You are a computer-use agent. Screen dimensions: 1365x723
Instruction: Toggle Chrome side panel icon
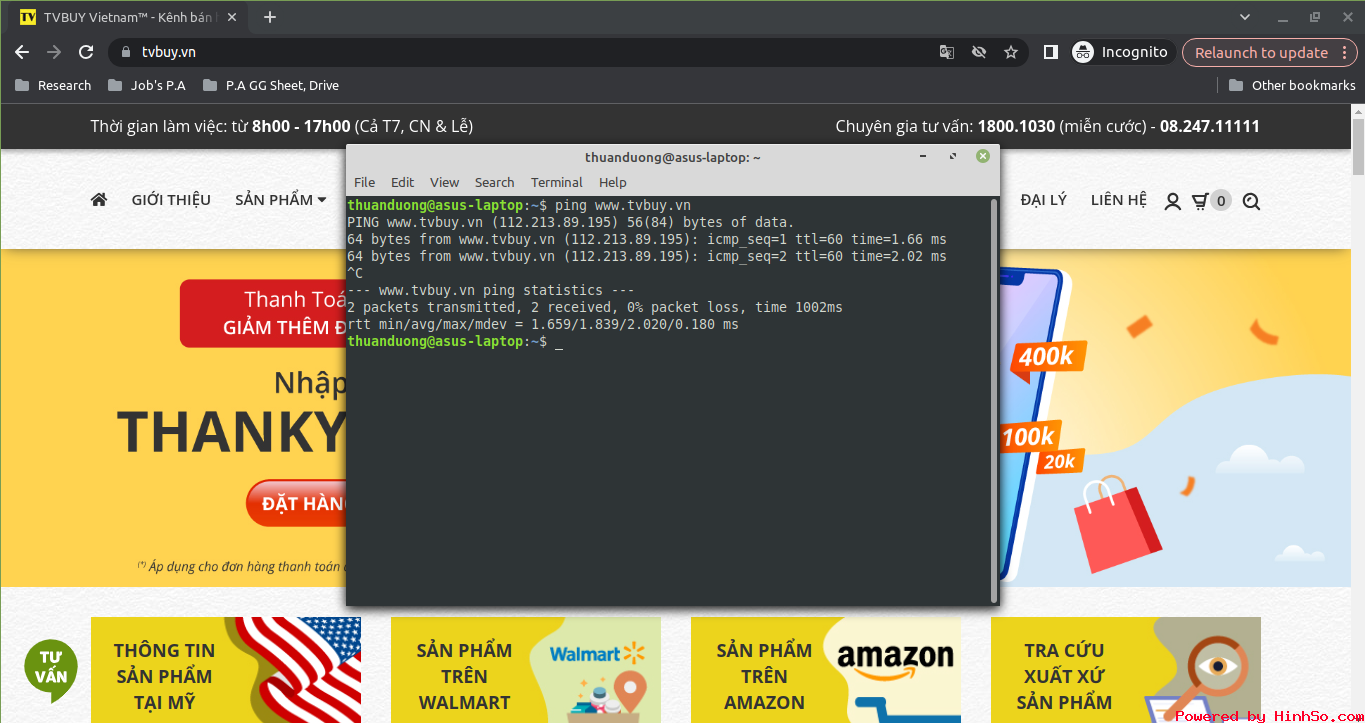click(x=1050, y=52)
